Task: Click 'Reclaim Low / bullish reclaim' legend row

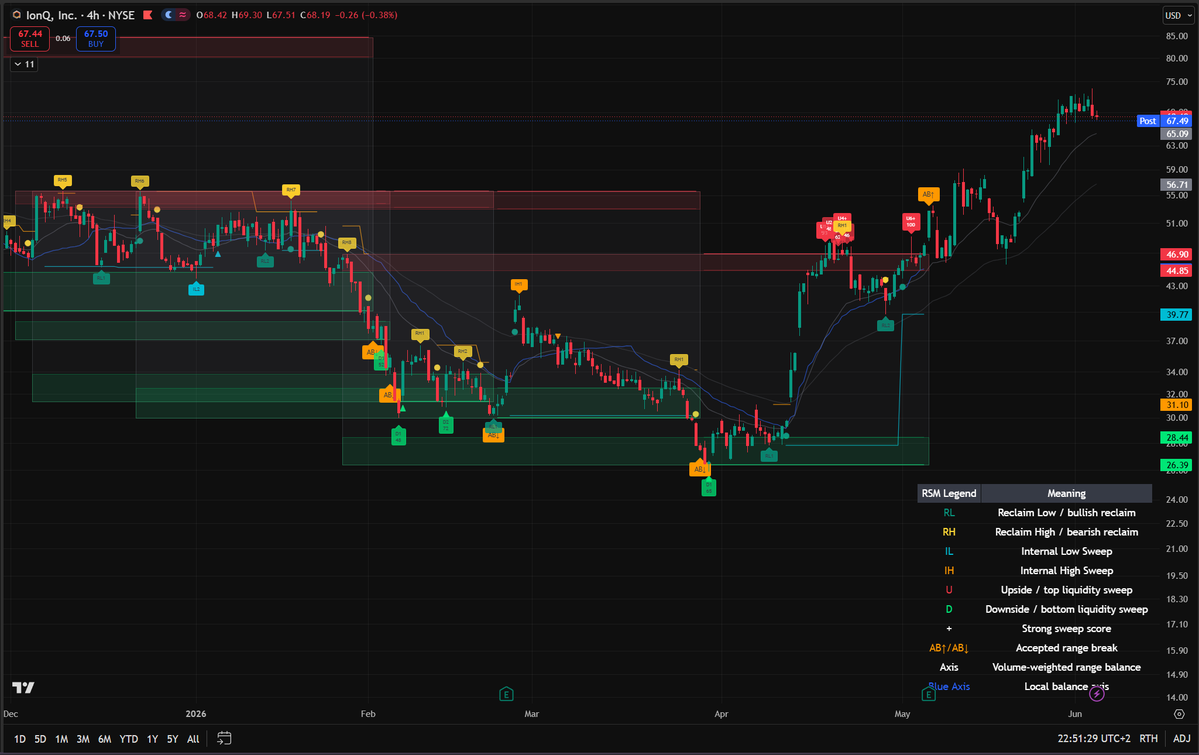Action: tap(1035, 513)
